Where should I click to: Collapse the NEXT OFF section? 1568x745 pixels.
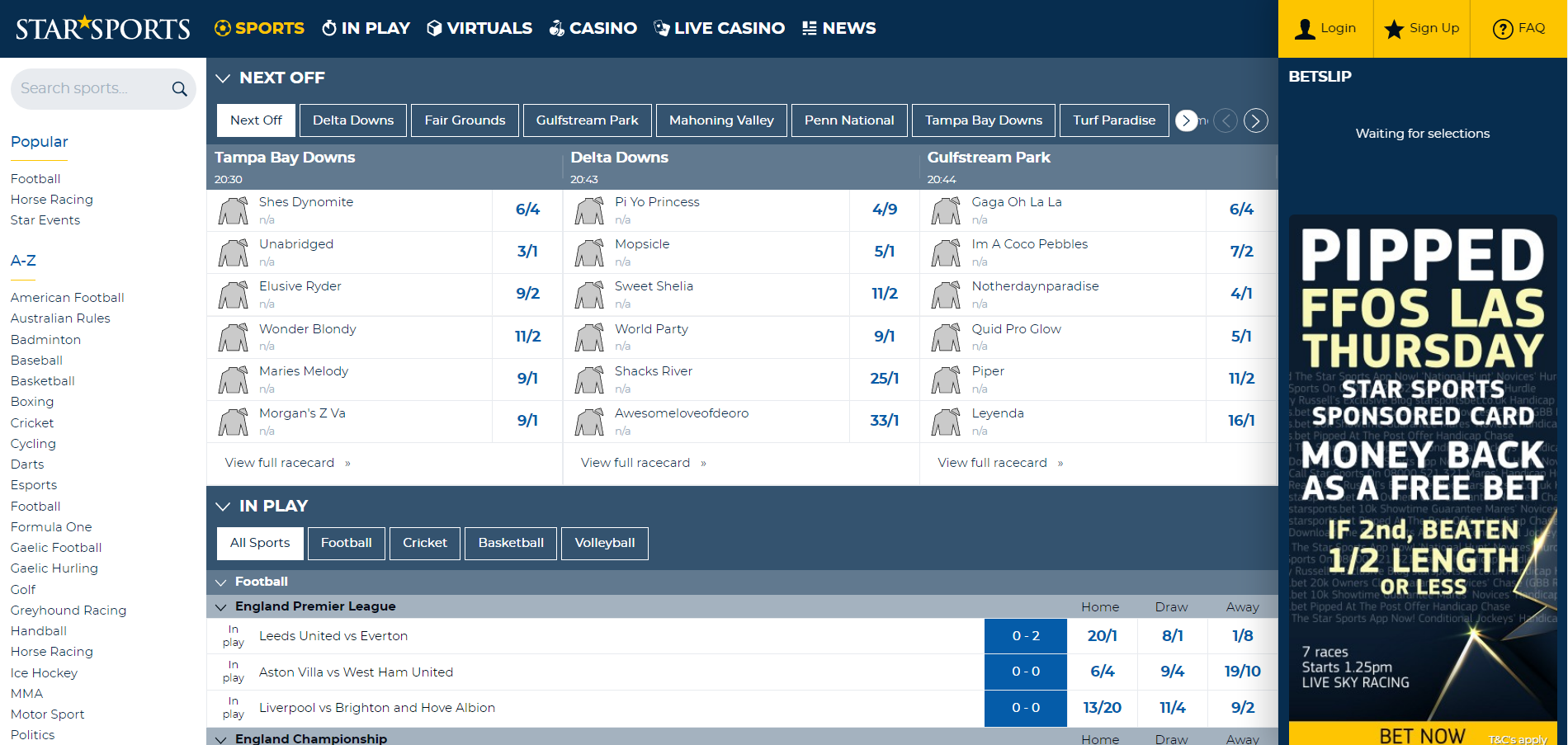click(223, 78)
